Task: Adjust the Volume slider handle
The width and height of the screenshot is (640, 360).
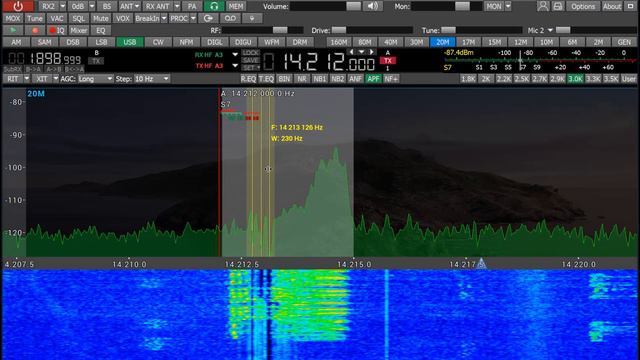Action: 353,6
